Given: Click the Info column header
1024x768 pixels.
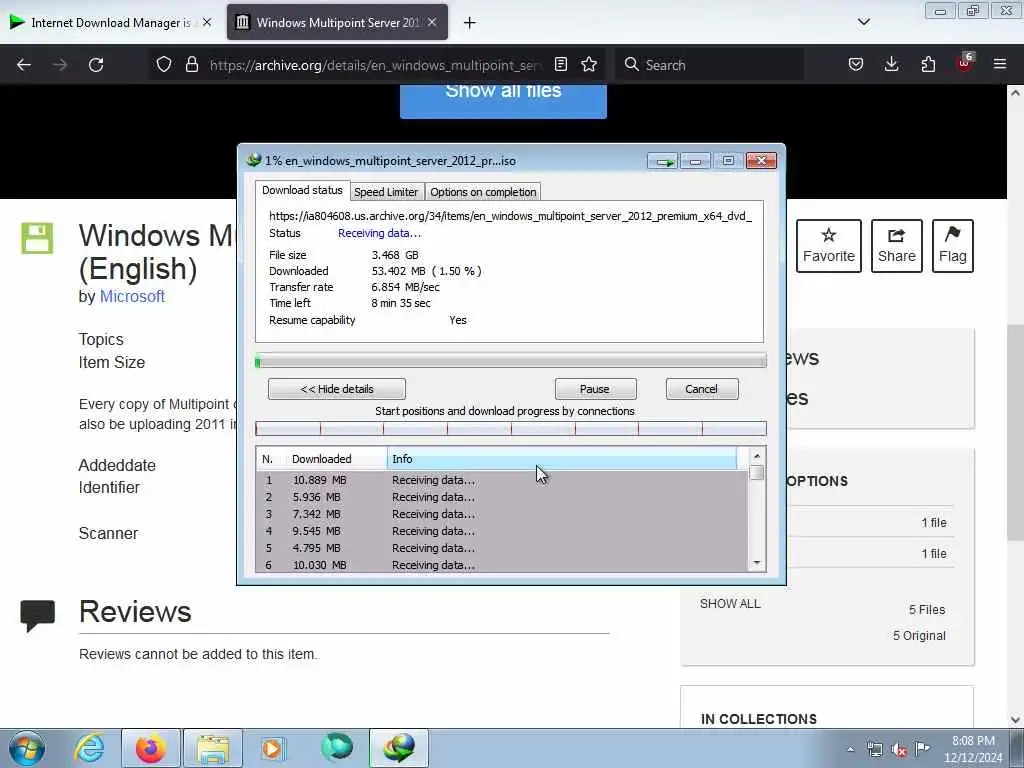Looking at the screenshot, I should [x=562, y=459].
